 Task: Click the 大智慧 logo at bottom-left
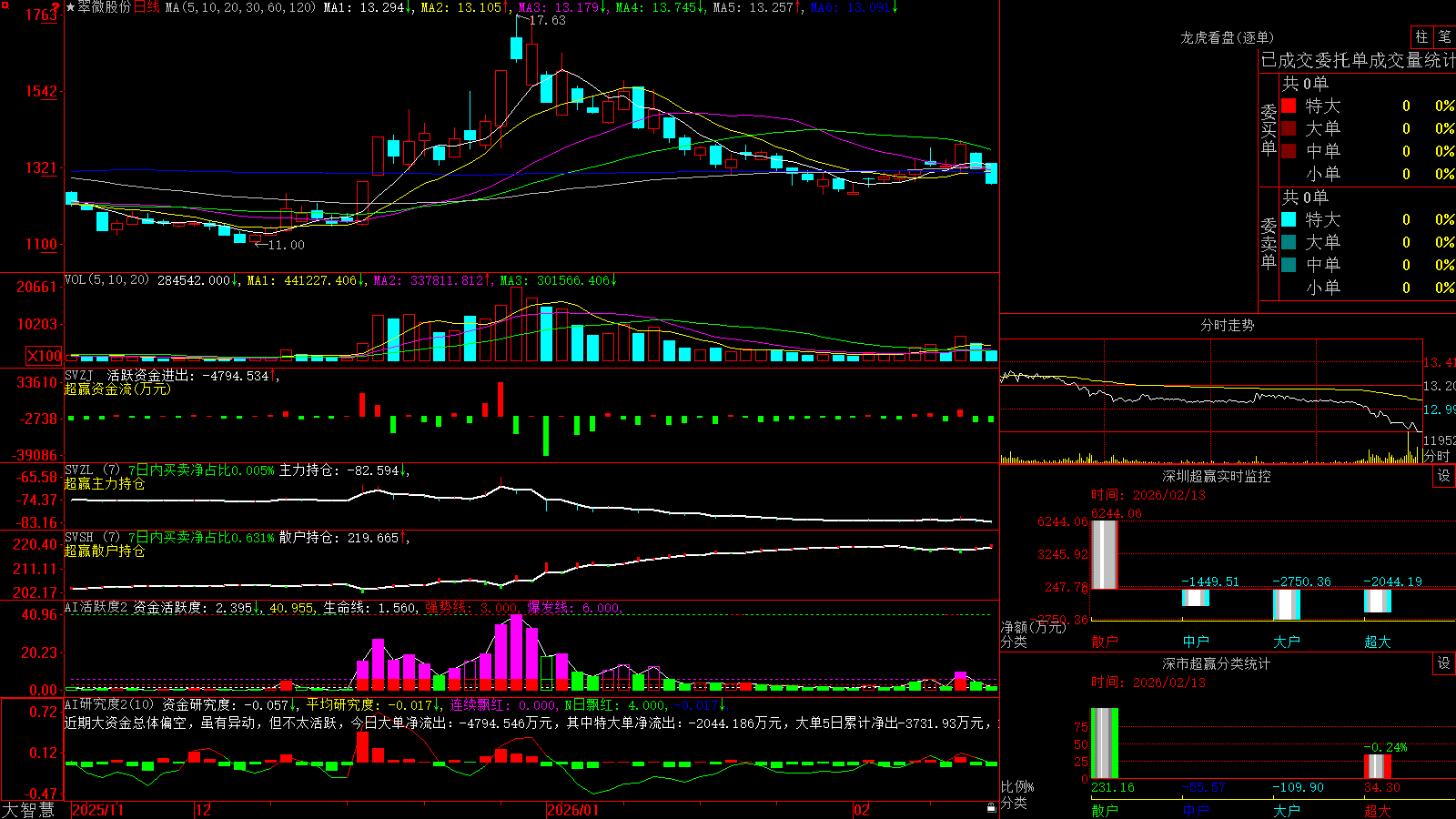(x=28, y=809)
